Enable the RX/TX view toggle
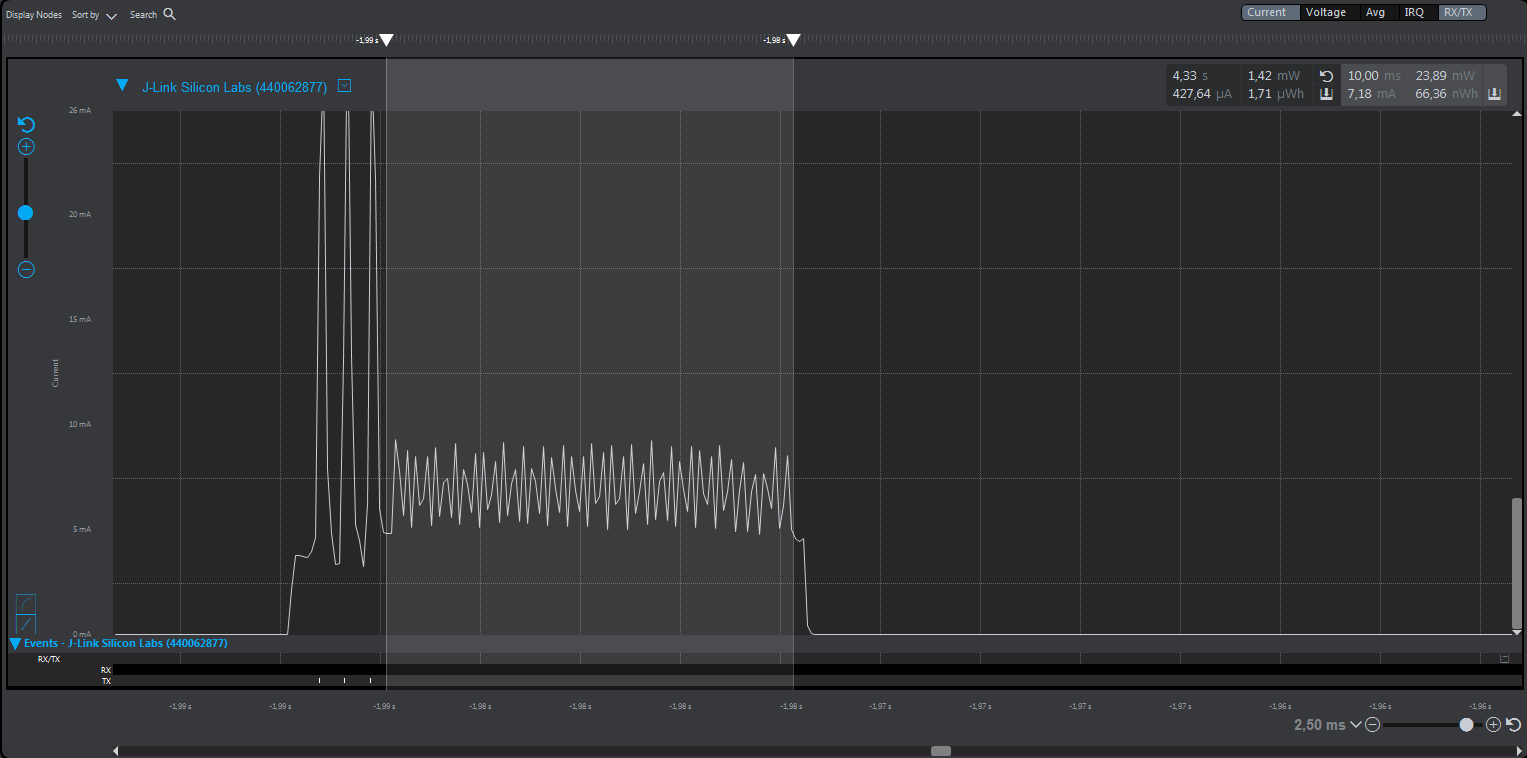The height and width of the screenshot is (758, 1527). [x=1460, y=12]
